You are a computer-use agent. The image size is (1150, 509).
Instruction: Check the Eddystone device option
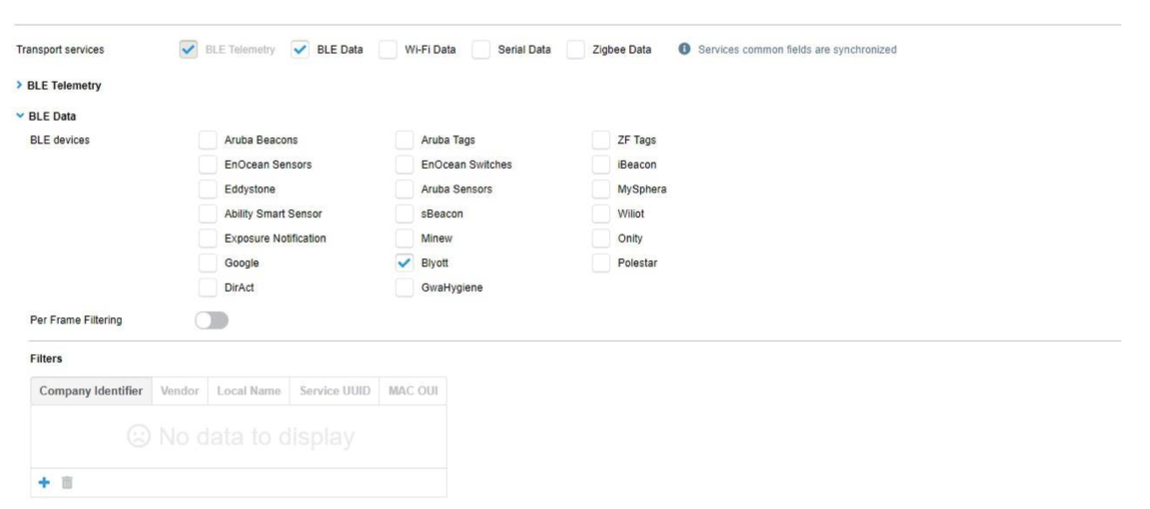click(x=208, y=189)
